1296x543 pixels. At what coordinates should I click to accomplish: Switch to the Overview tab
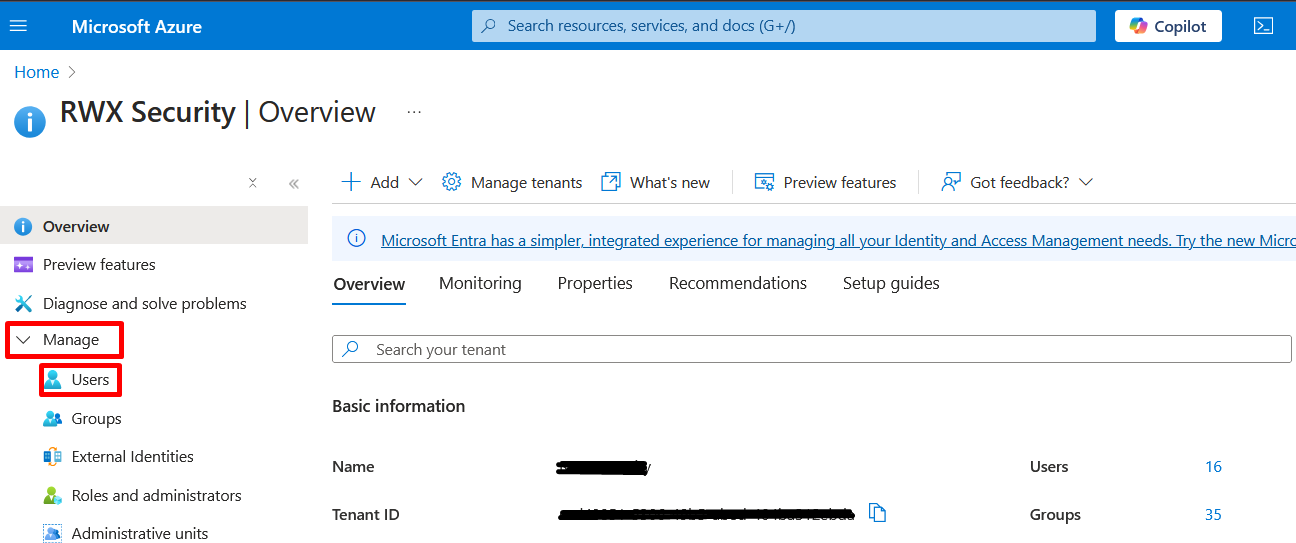pyautogui.click(x=369, y=284)
